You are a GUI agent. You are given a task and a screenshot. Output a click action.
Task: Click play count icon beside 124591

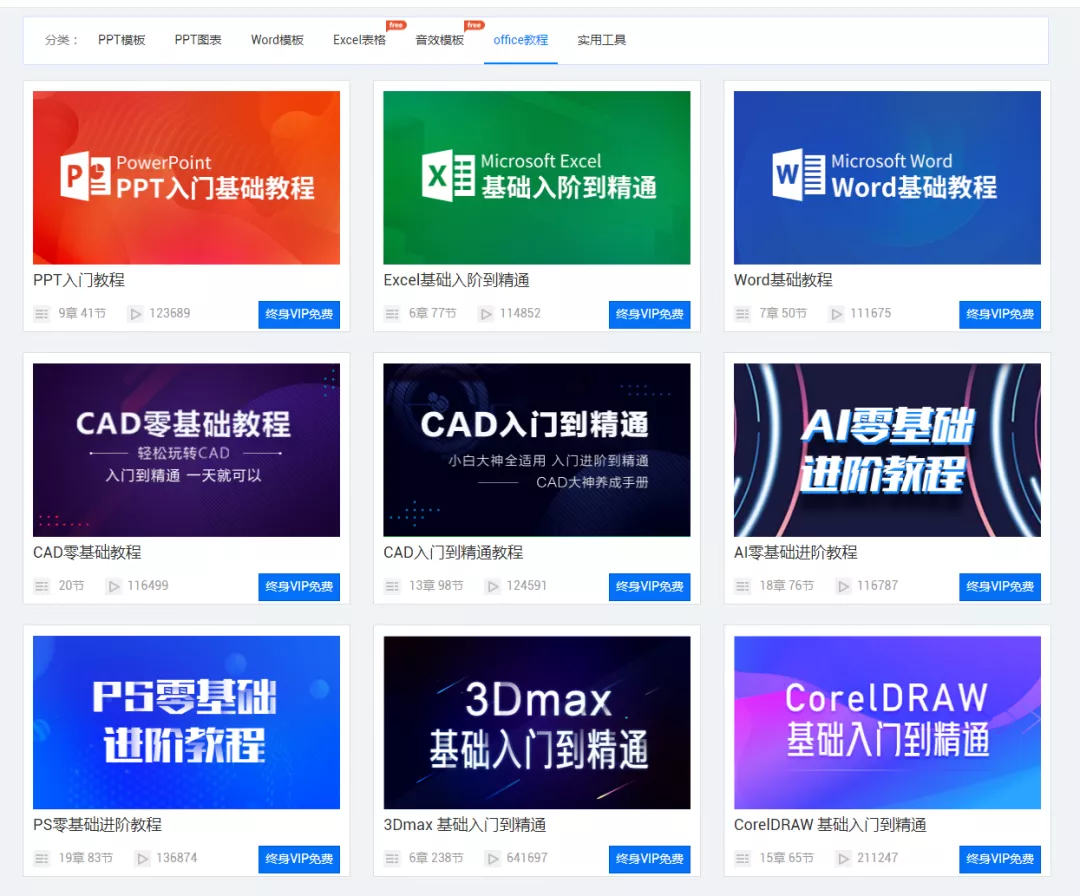tap(492, 586)
